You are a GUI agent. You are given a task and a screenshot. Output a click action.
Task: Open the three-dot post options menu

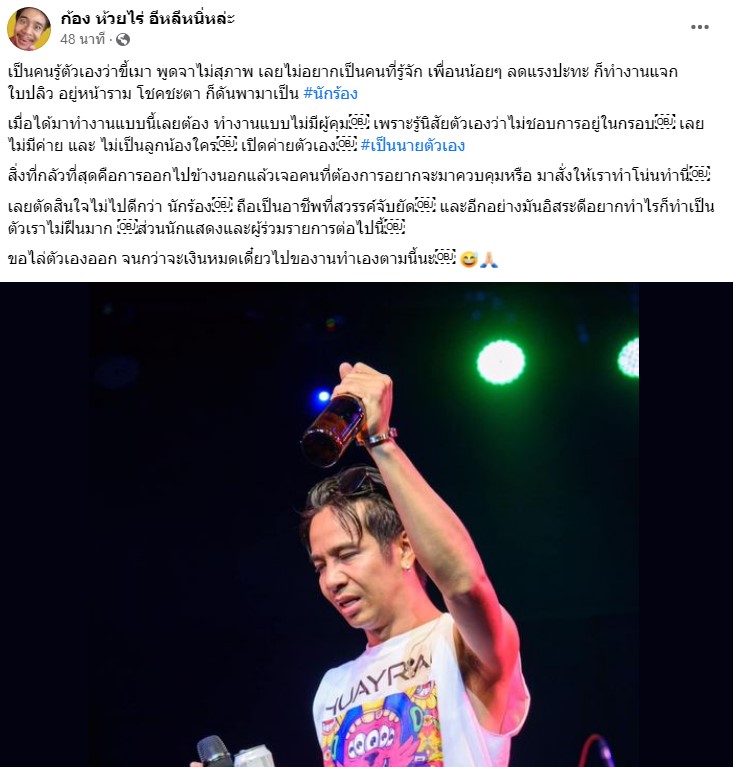(700, 27)
